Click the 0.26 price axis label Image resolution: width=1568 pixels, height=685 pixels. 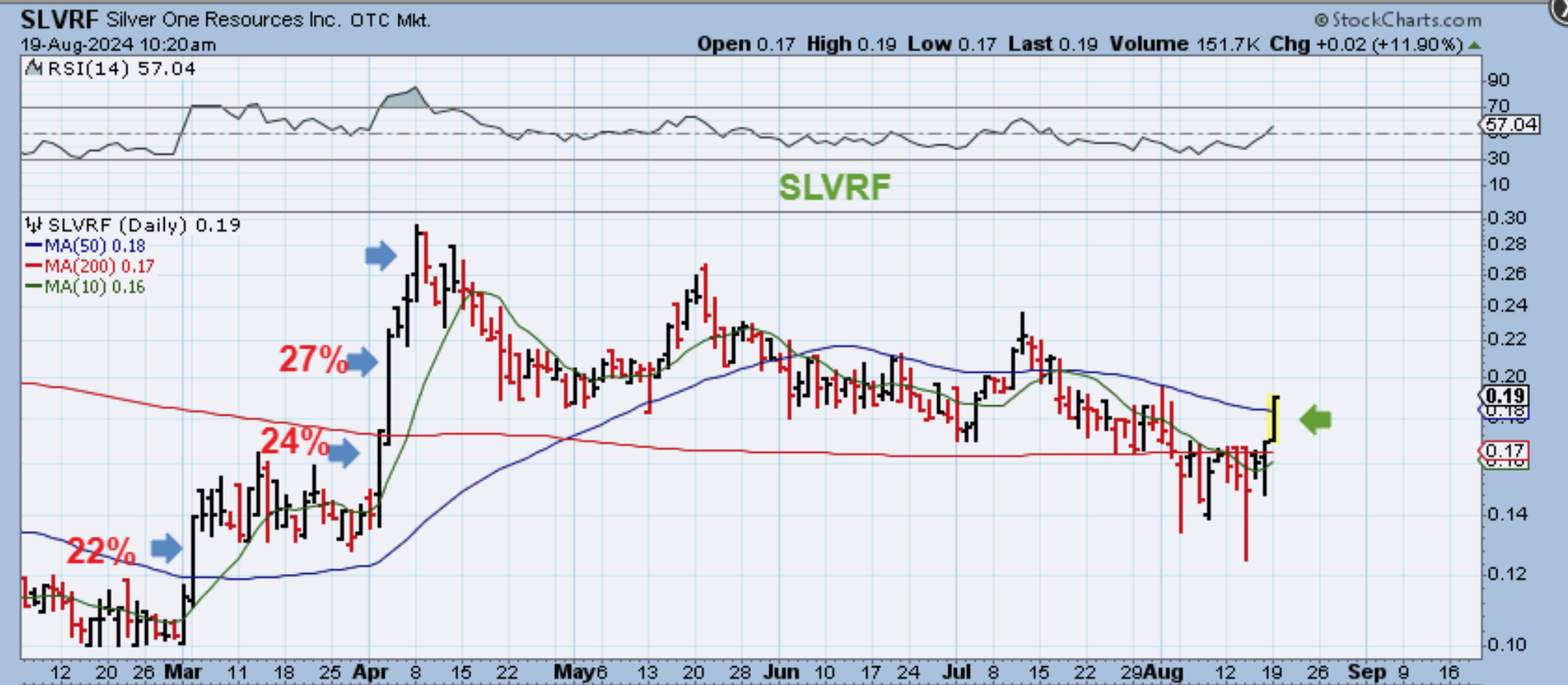pyautogui.click(x=1505, y=273)
